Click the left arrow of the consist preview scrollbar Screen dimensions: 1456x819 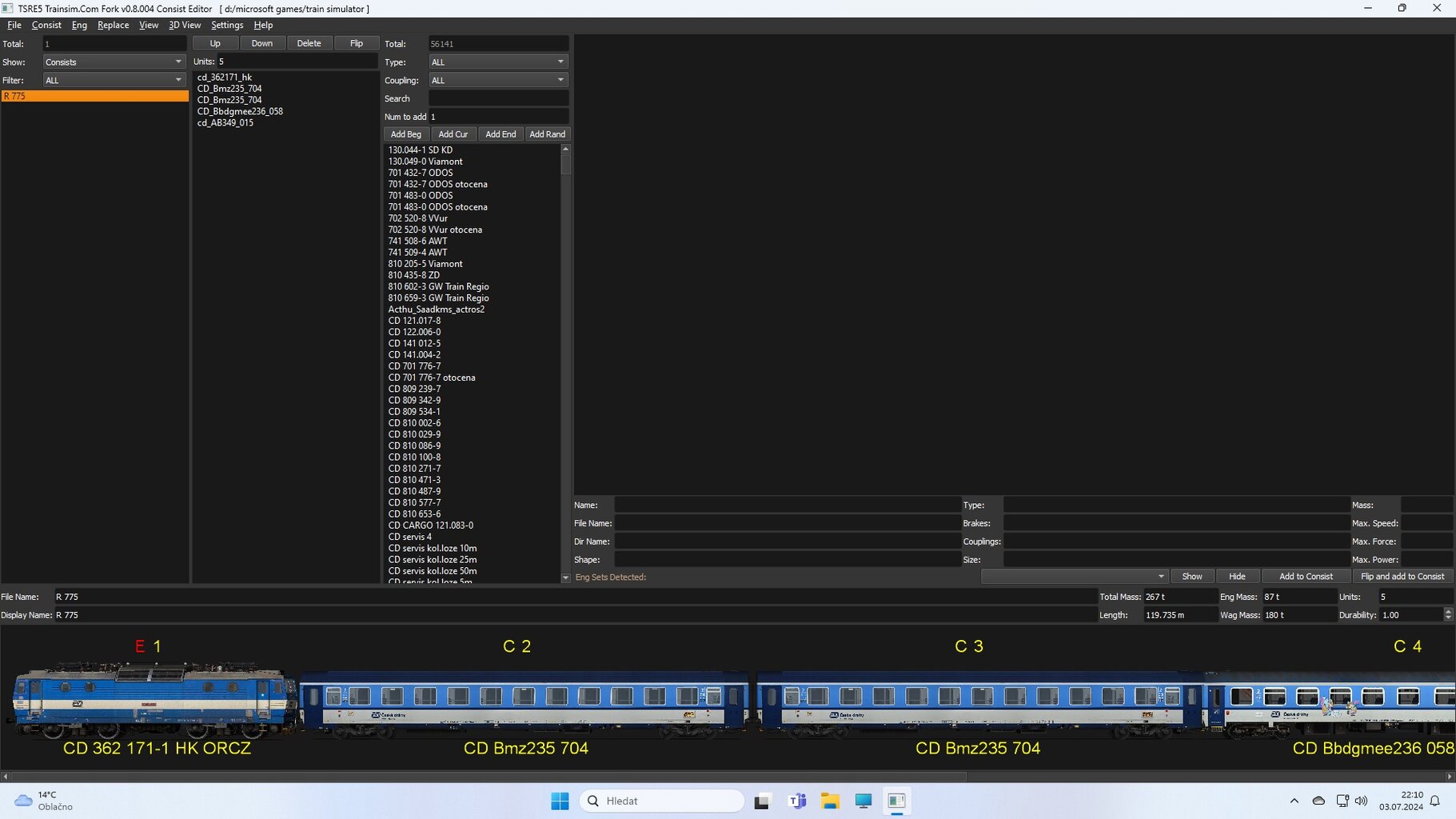tap(6, 777)
